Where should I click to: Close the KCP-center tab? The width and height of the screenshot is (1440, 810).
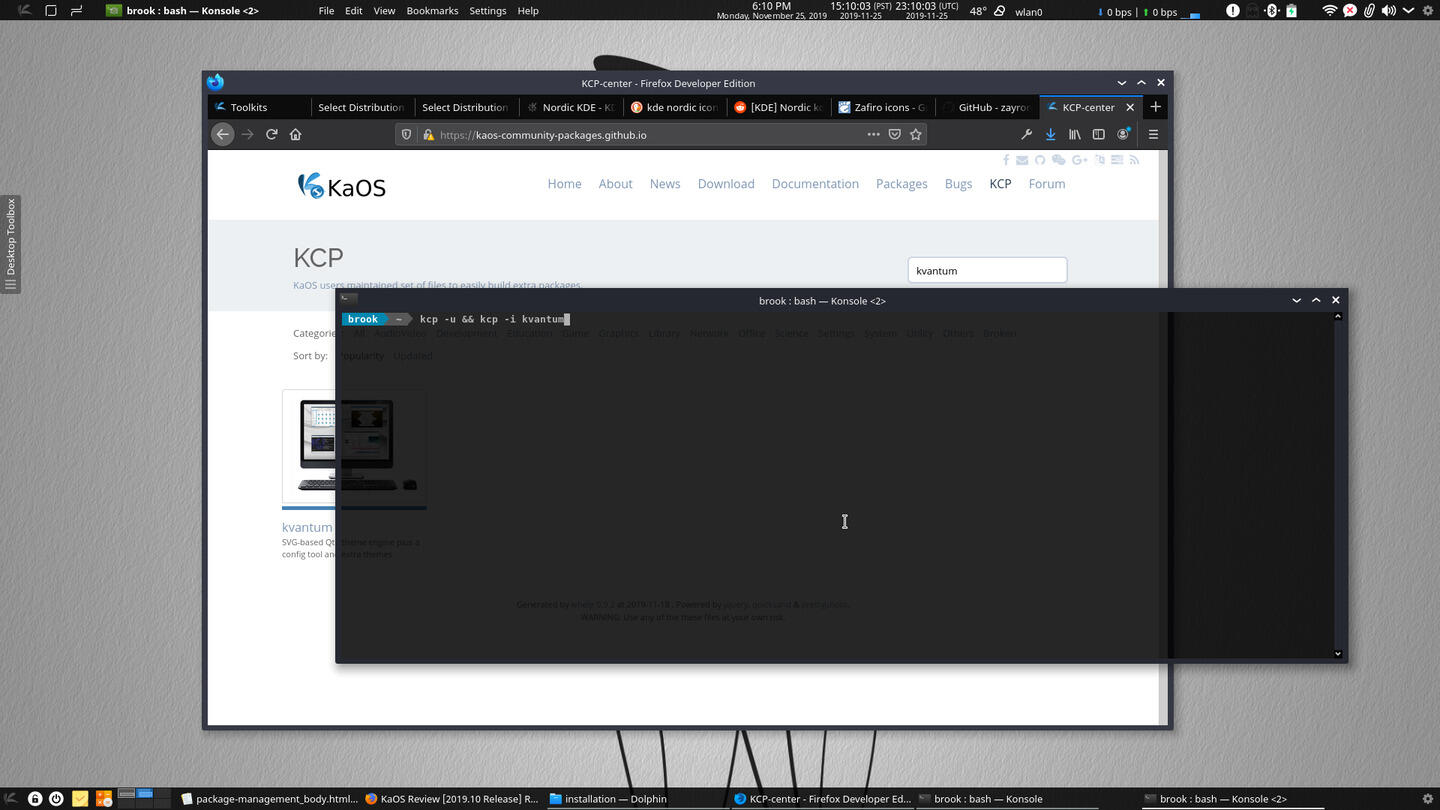[1130, 107]
